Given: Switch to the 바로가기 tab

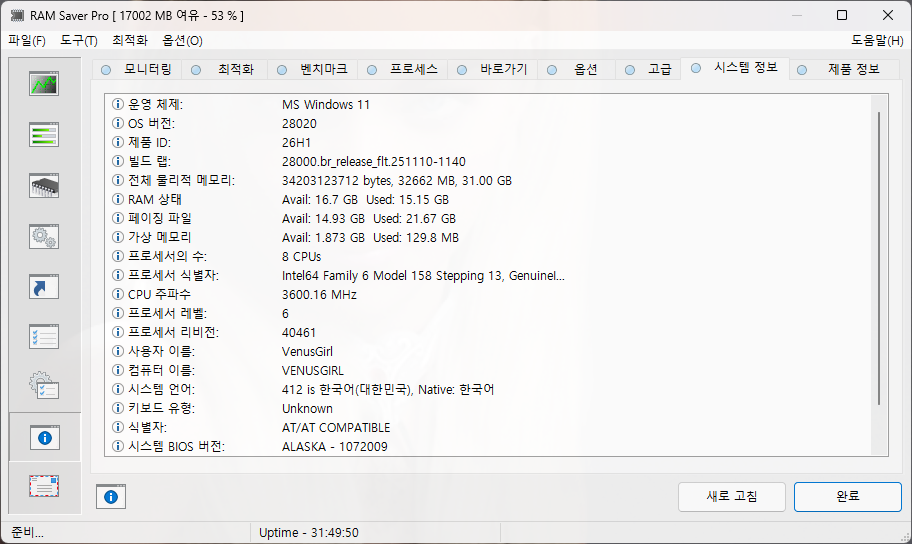Looking at the screenshot, I should [493, 69].
